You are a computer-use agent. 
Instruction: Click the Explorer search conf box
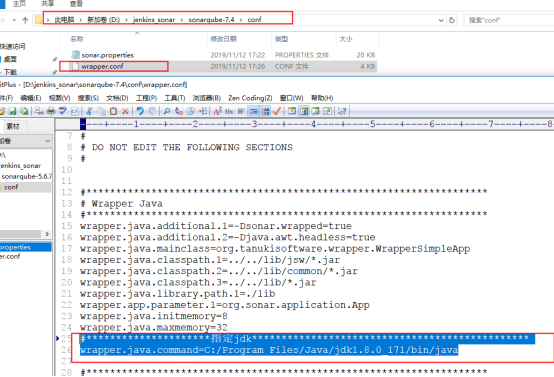[509, 20]
